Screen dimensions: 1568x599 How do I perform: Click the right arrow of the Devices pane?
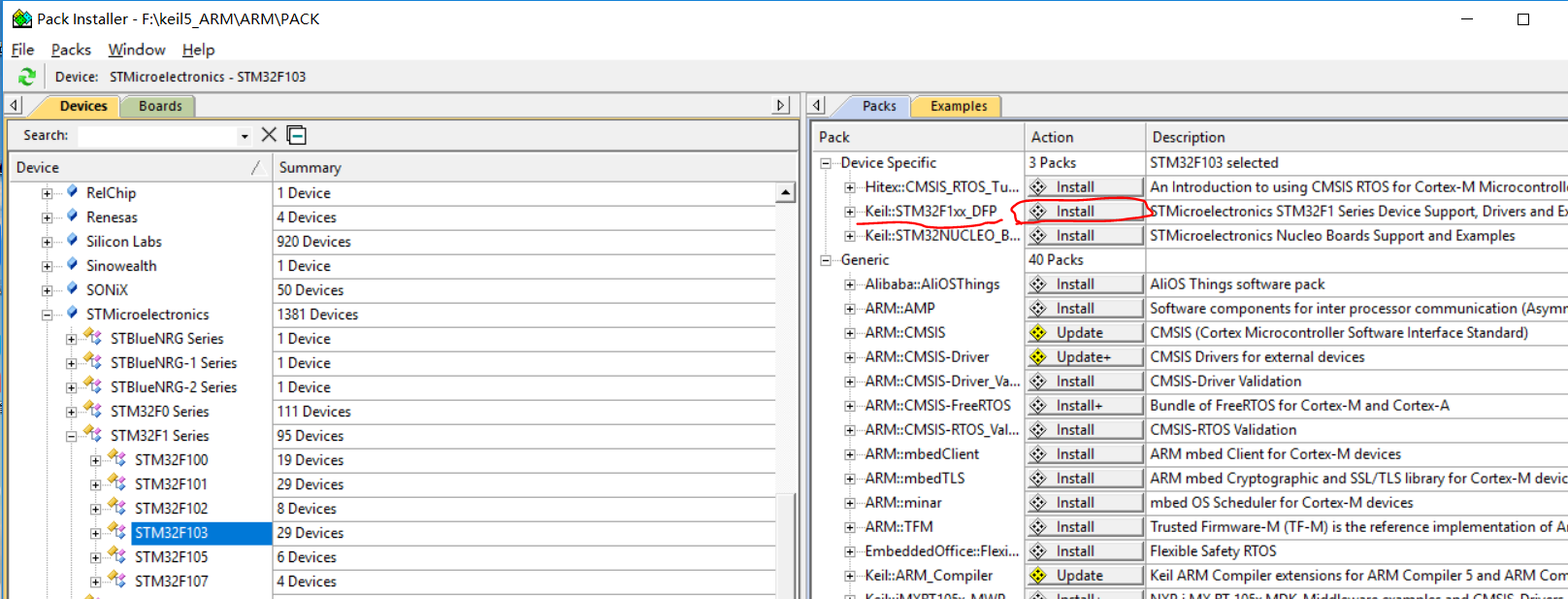pyautogui.click(x=782, y=105)
